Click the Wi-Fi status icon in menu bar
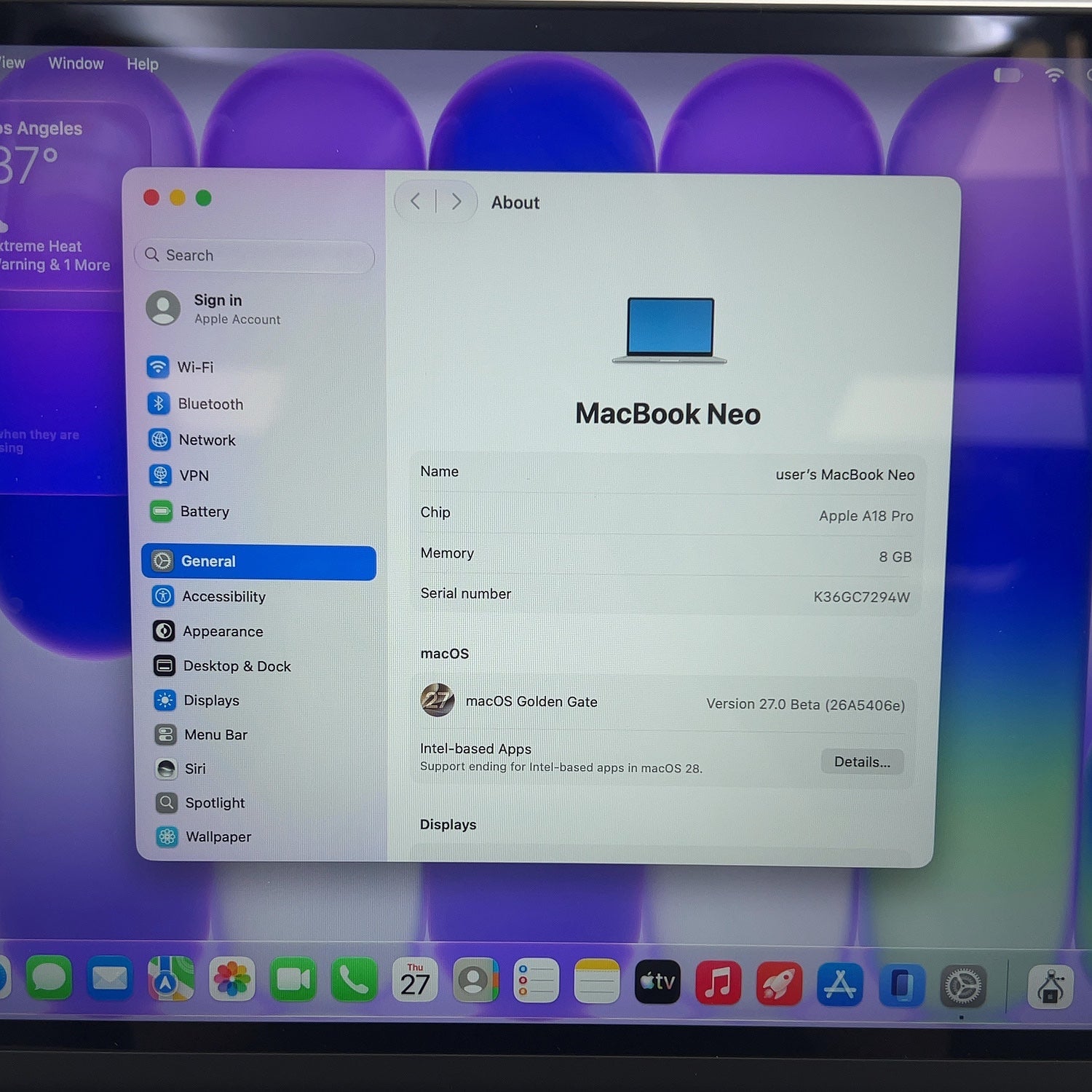The height and width of the screenshot is (1092, 1092). tap(1054, 75)
